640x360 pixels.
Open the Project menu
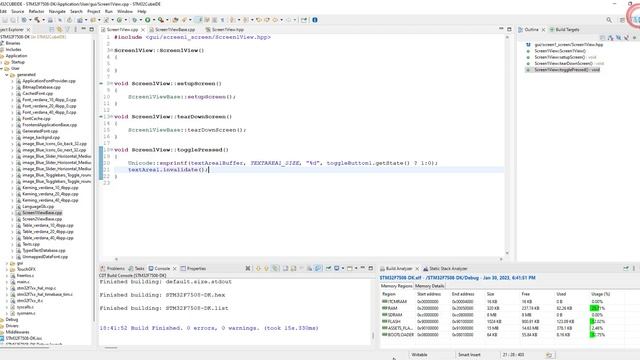coord(93,11)
